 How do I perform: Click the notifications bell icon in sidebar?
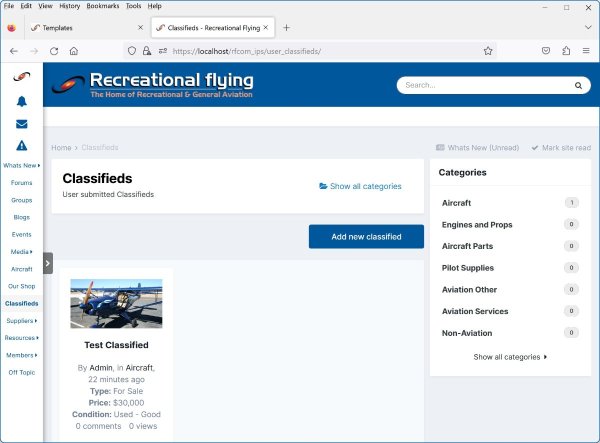pos(21,101)
